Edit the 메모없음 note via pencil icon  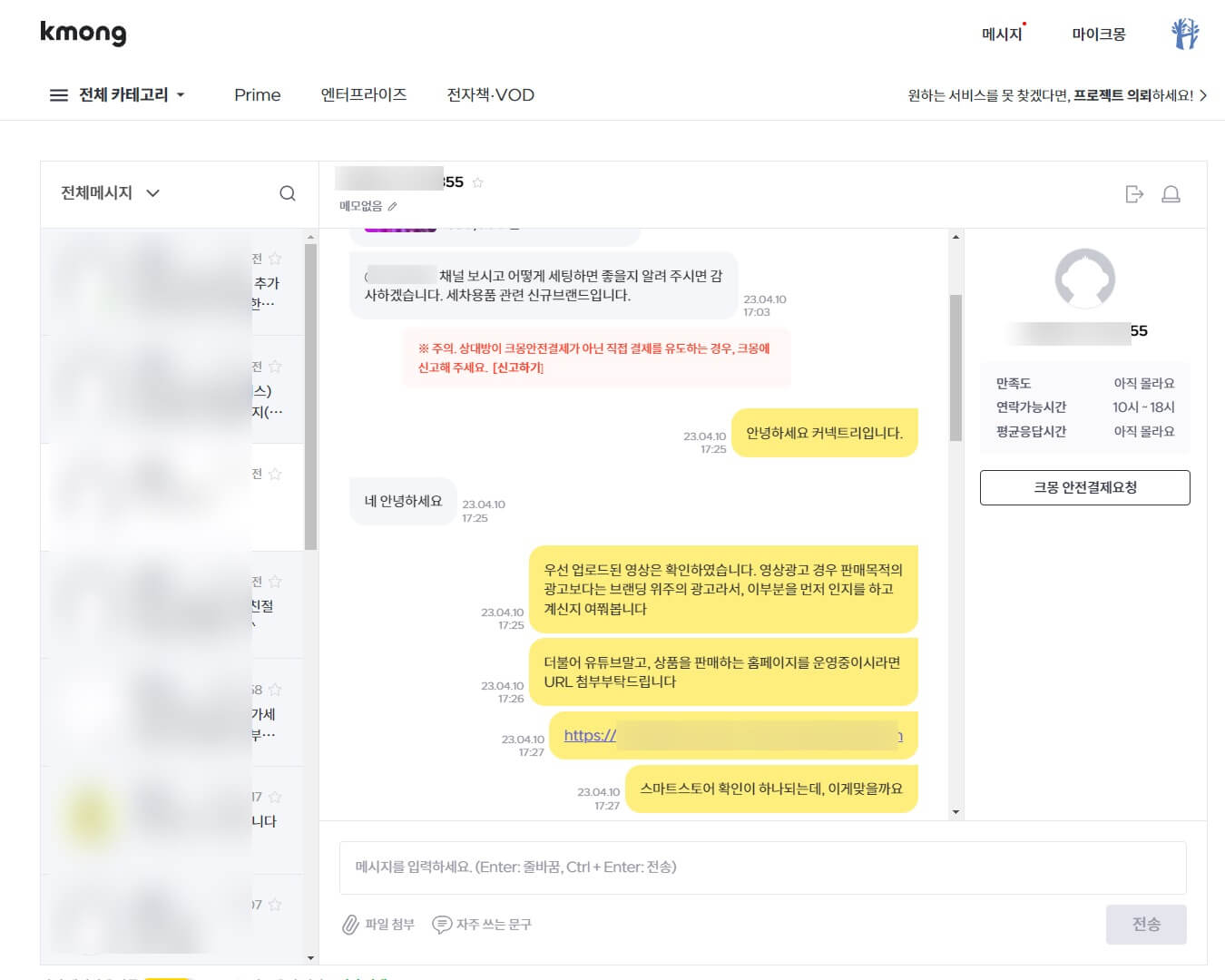[x=392, y=206]
